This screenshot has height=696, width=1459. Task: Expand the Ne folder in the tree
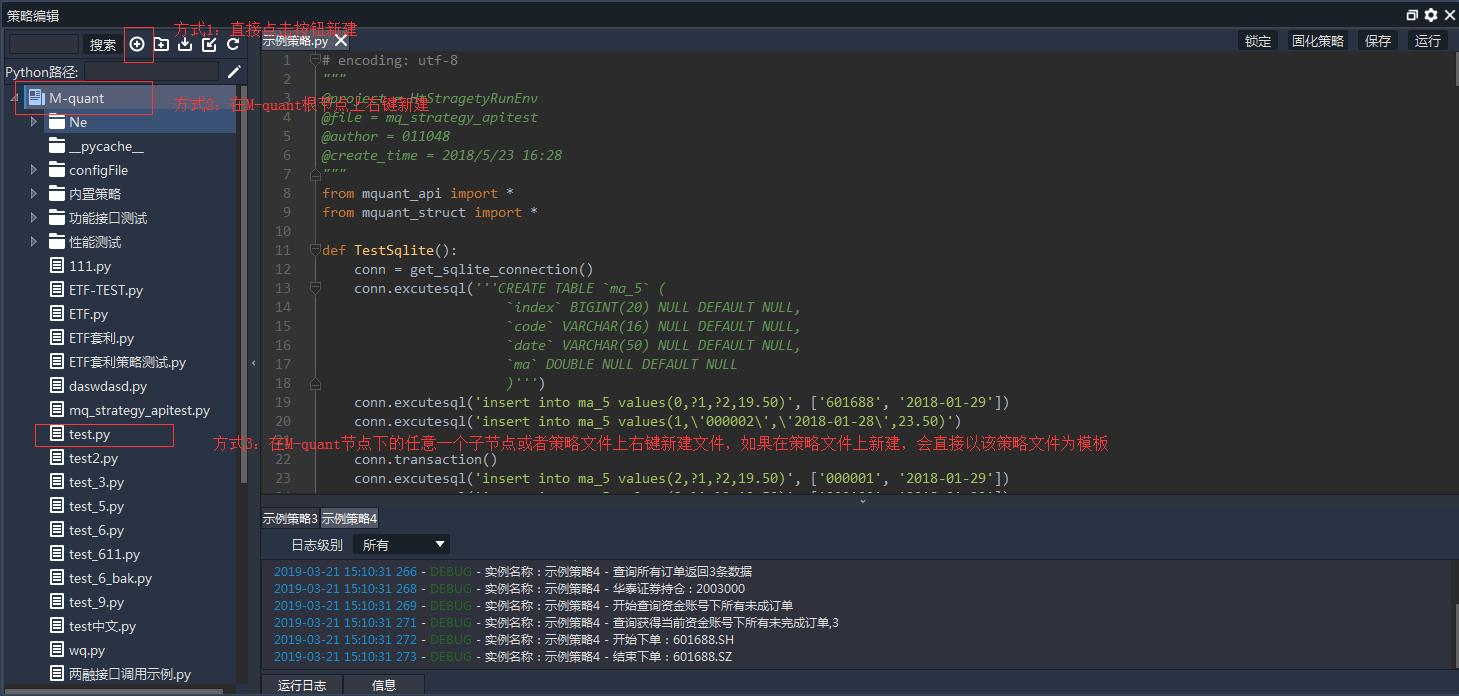coord(33,122)
